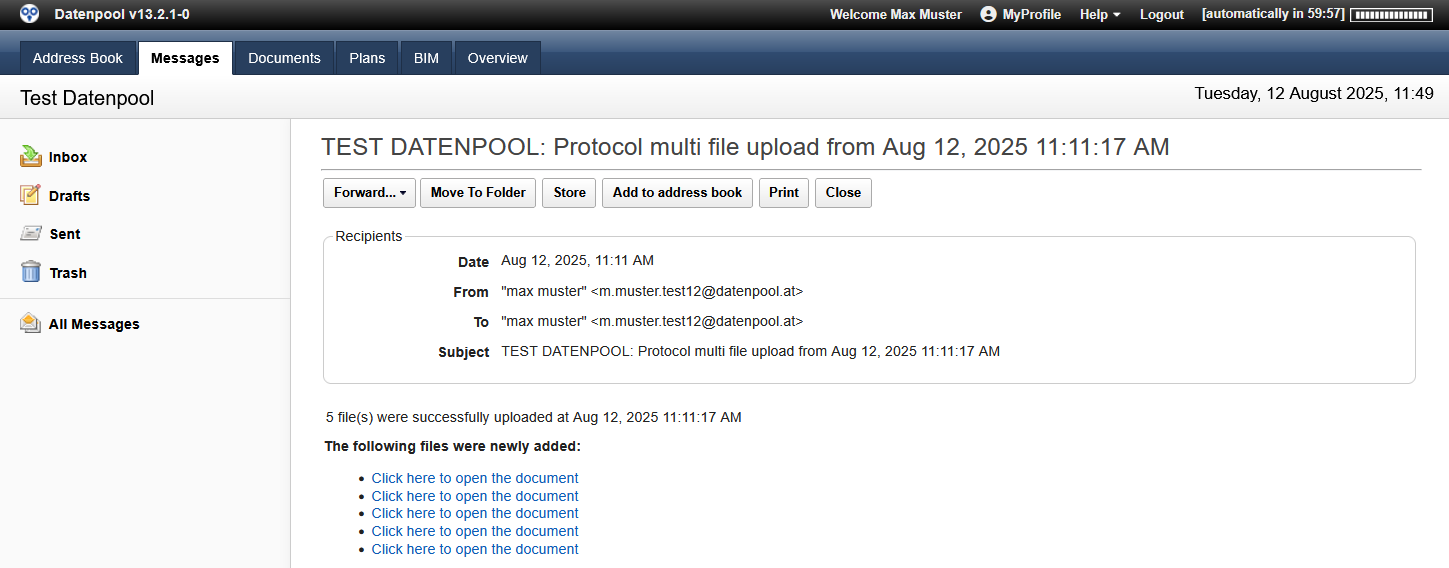This screenshot has height=568, width=1449.
Task: Open the Drafts folder icon
Action: pyautogui.click(x=31, y=195)
